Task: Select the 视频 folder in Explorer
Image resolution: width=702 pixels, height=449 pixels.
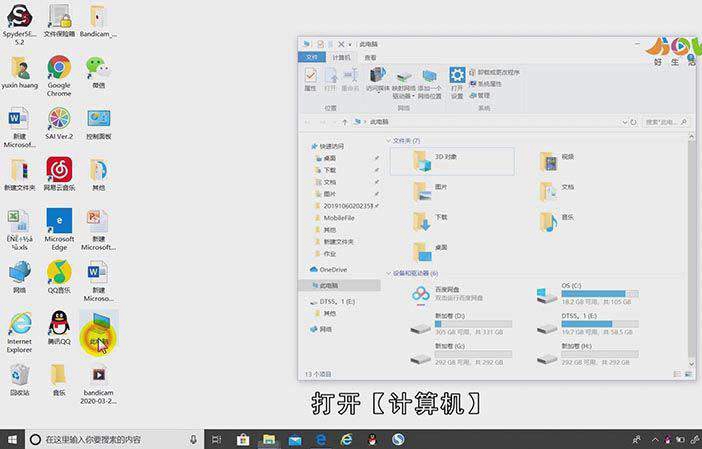Action: [x=557, y=161]
